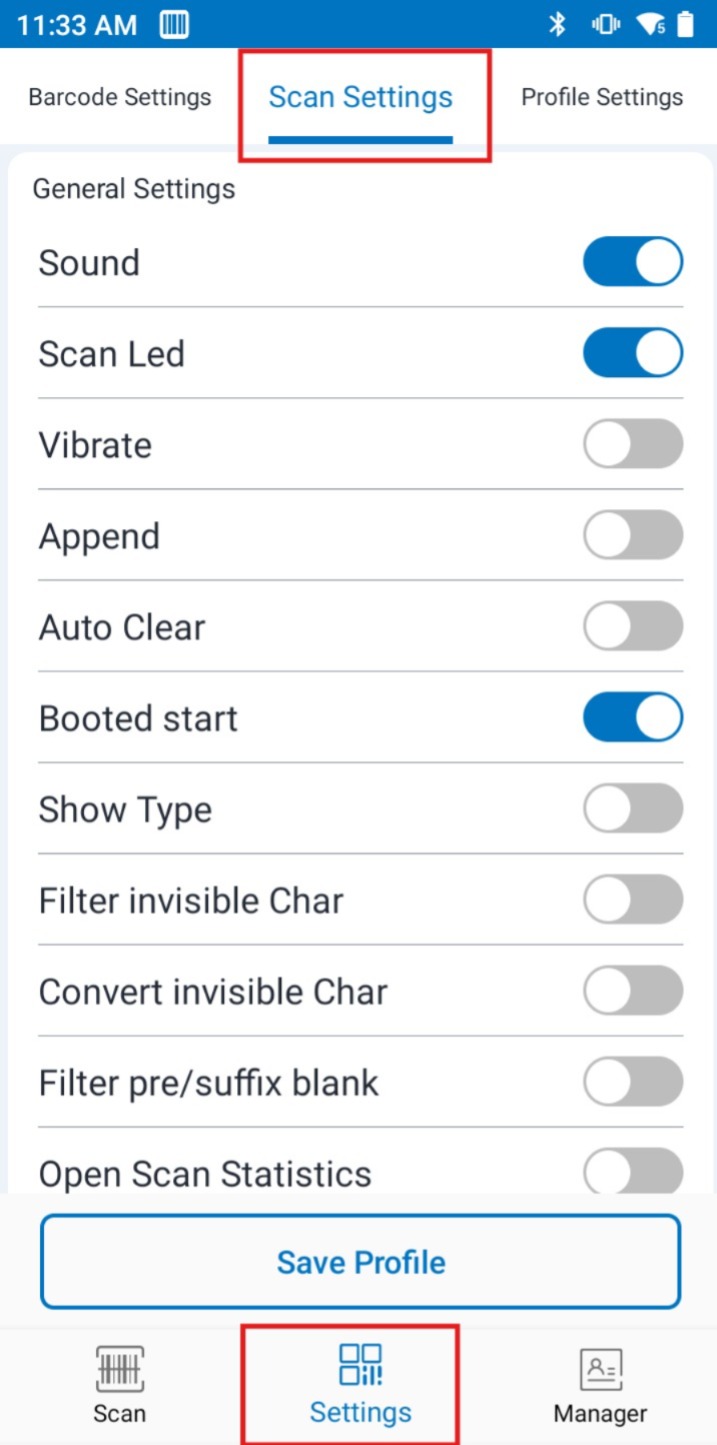The width and height of the screenshot is (717, 1445).
Task: Switch to the Barcode Settings tab
Action: (120, 97)
